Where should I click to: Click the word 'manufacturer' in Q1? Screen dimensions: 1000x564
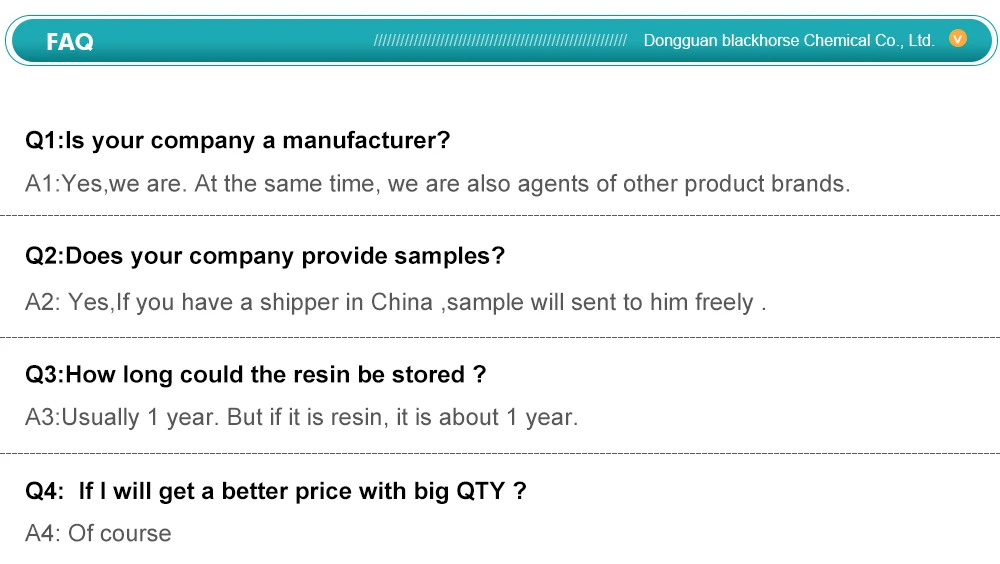click(365, 140)
